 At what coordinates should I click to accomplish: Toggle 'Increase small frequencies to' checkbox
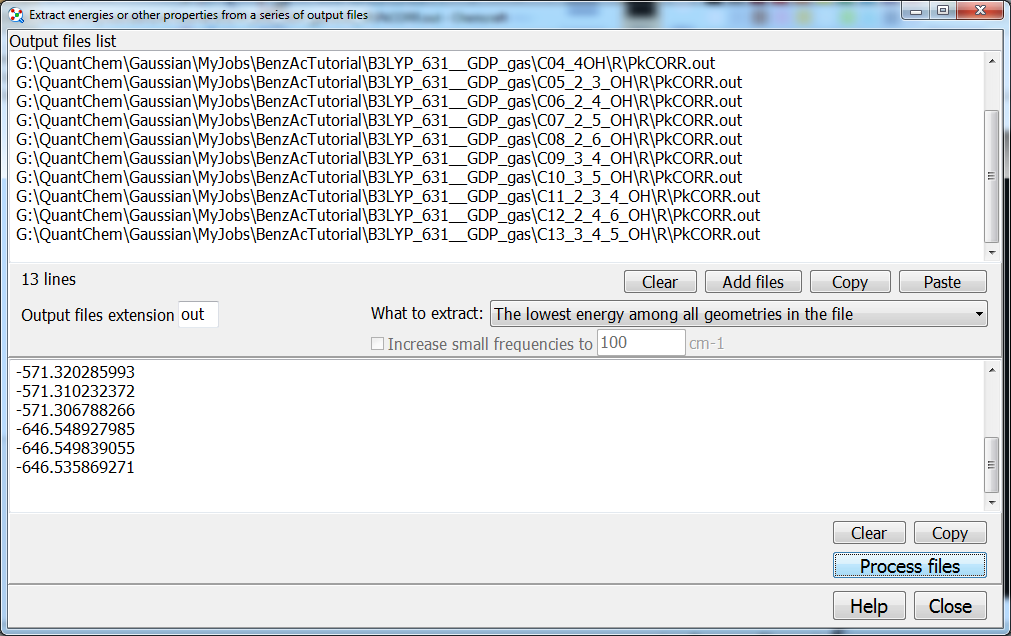(x=378, y=344)
